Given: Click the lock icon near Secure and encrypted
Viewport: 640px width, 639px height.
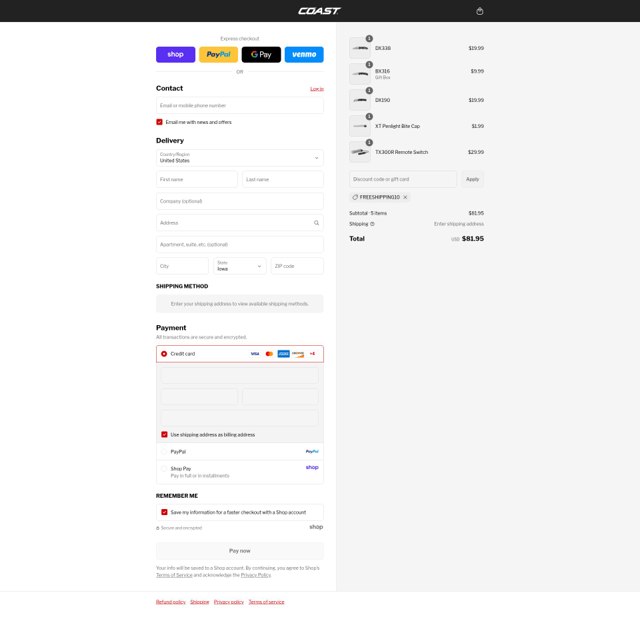Looking at the screenshot, I should click(x=158, y=528).
